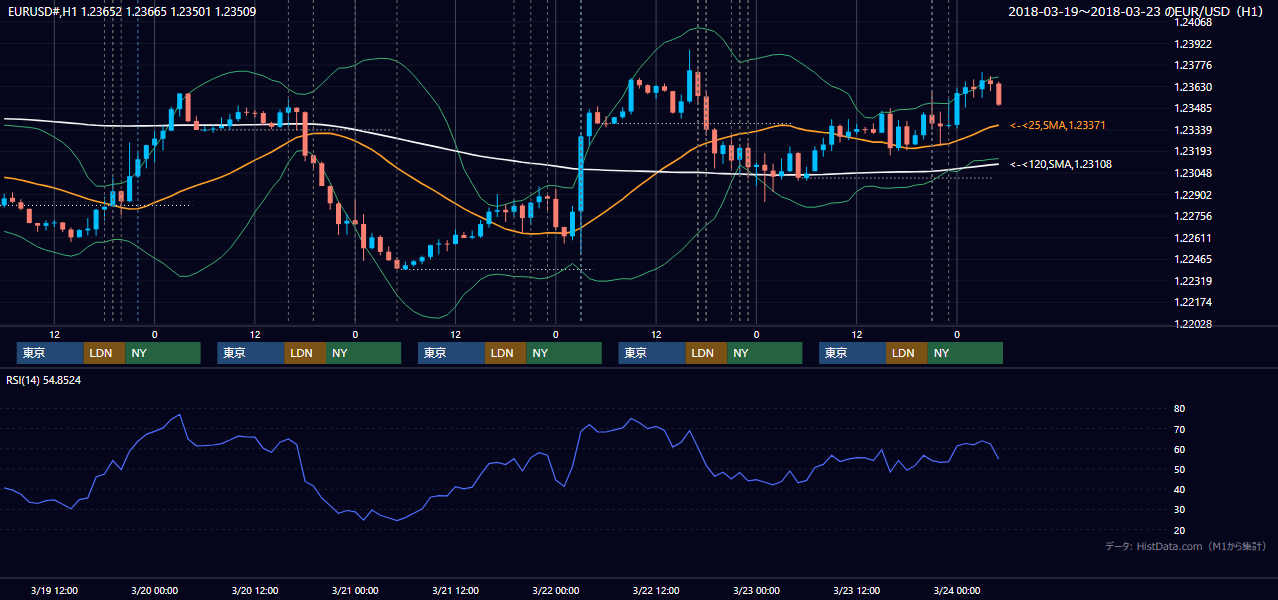Click price axis label 1.24068
Screen dimensions: 1278x600
pos(1194,22)
